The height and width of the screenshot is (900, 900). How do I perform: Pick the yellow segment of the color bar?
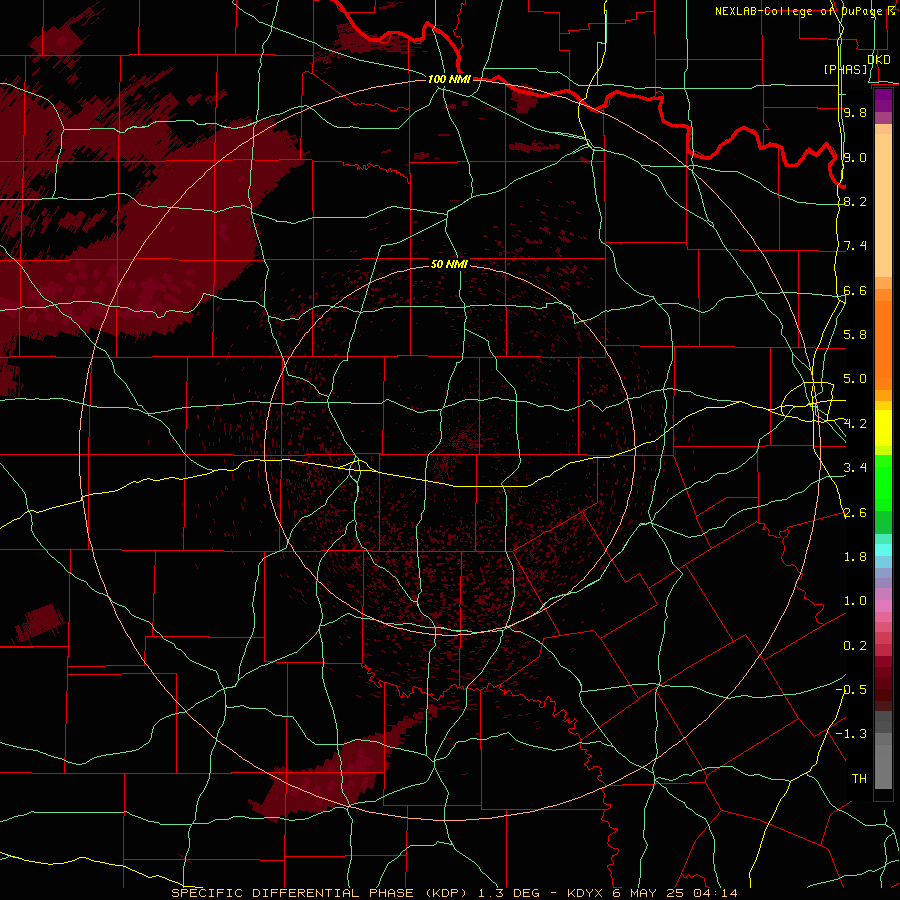click(x=883, y=428)
